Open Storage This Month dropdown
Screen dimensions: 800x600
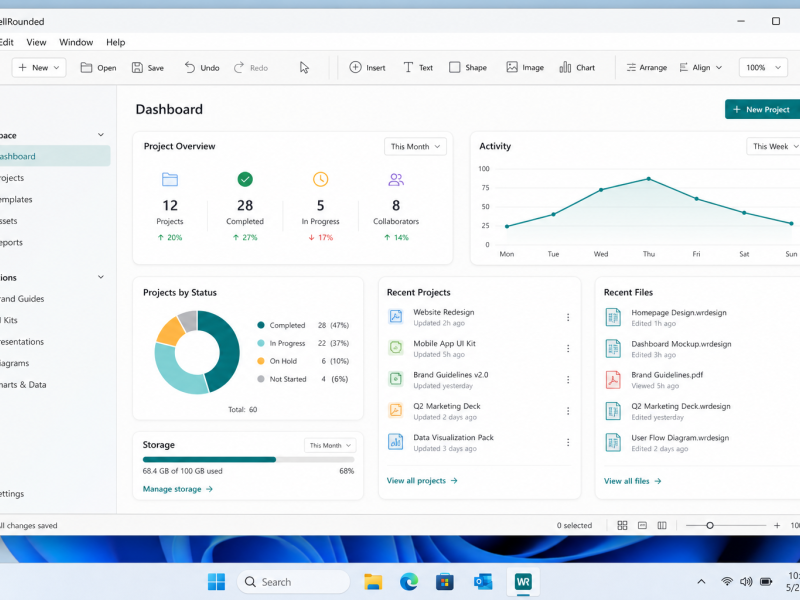[x=330, y=445]
